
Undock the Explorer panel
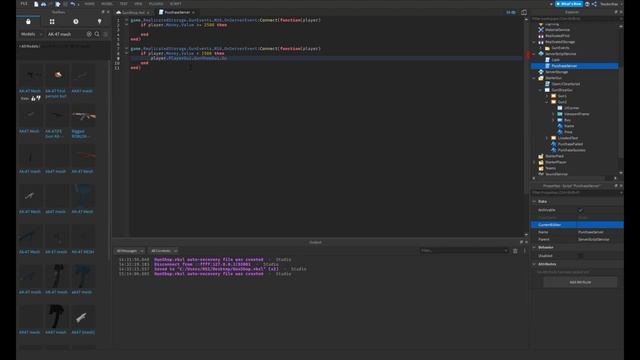tap(616, 12)
